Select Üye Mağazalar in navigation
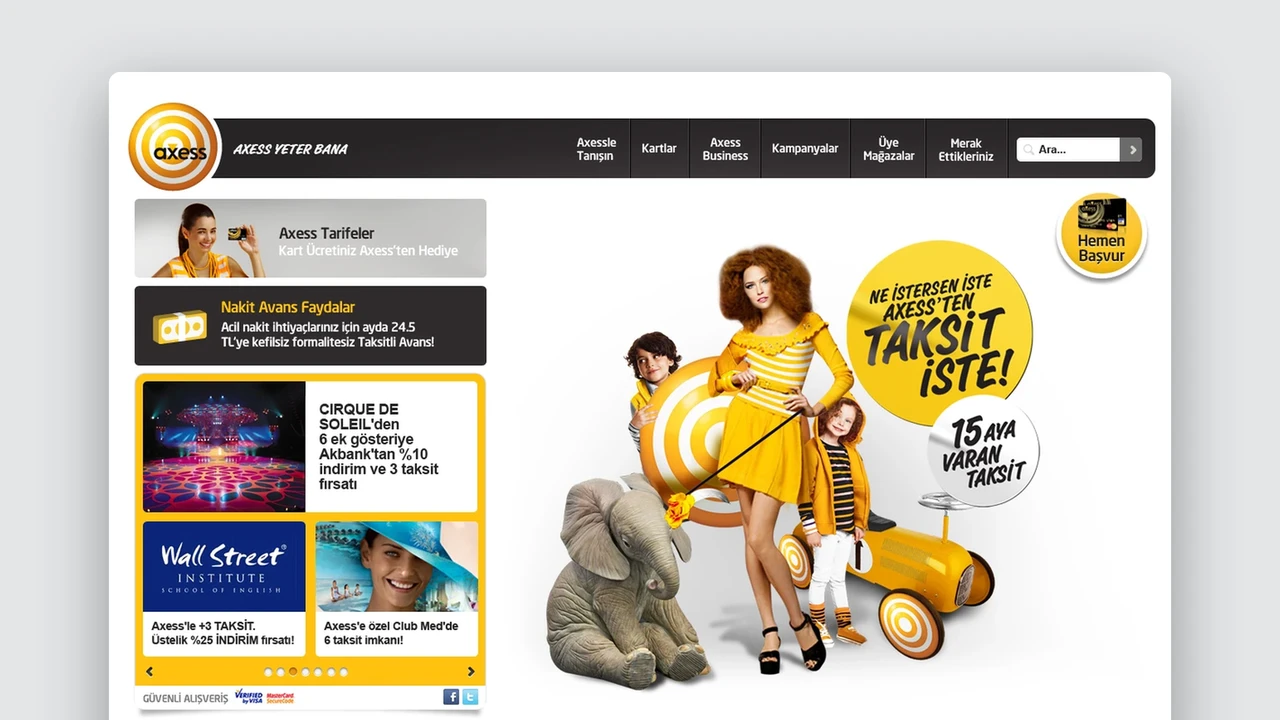This screenshot has width=1280, height=720. pyautogui.click(x=888, y=149)
